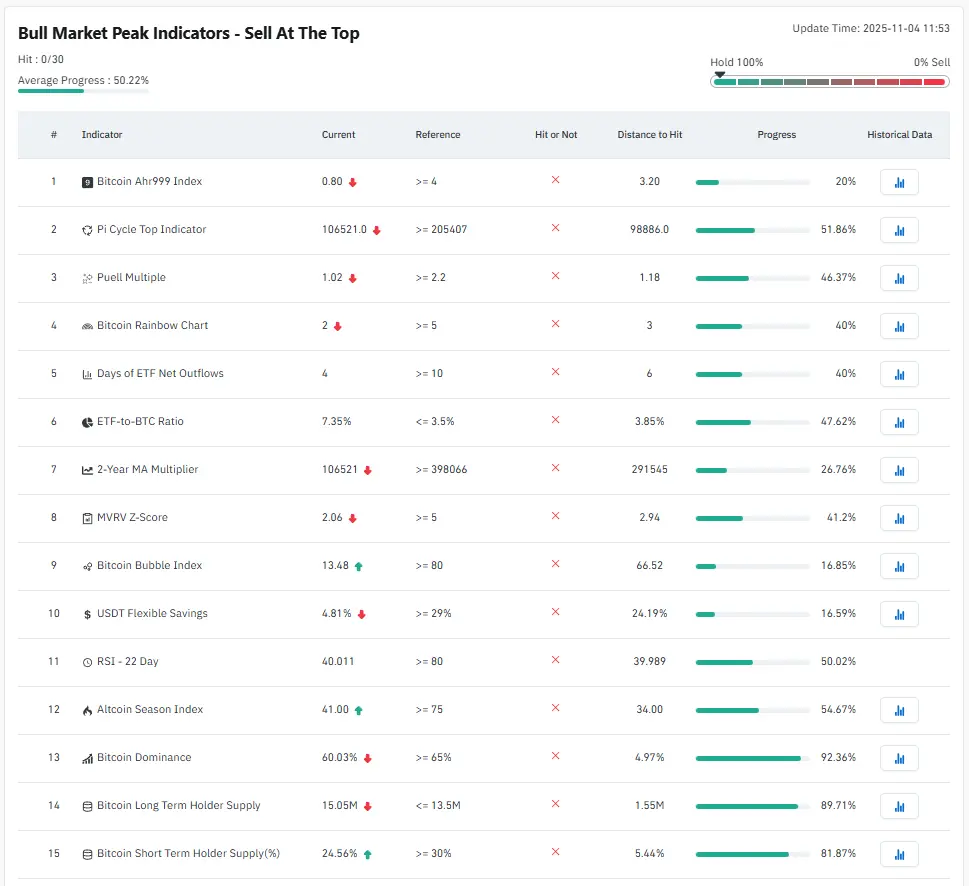Show historical chart for ETF-to-BTC Ratio

click(x=899, y=422)
